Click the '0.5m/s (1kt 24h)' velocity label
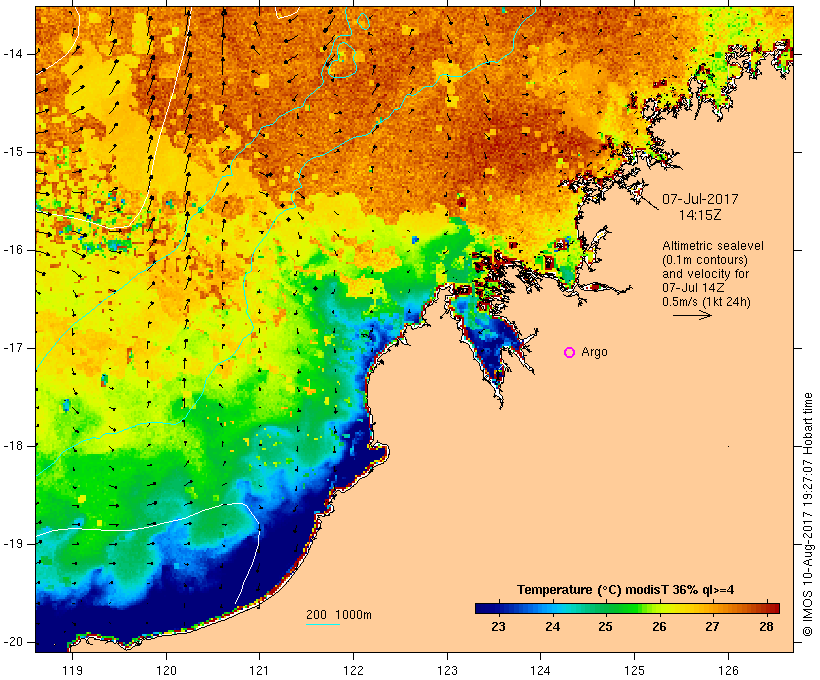 (707, 302)
